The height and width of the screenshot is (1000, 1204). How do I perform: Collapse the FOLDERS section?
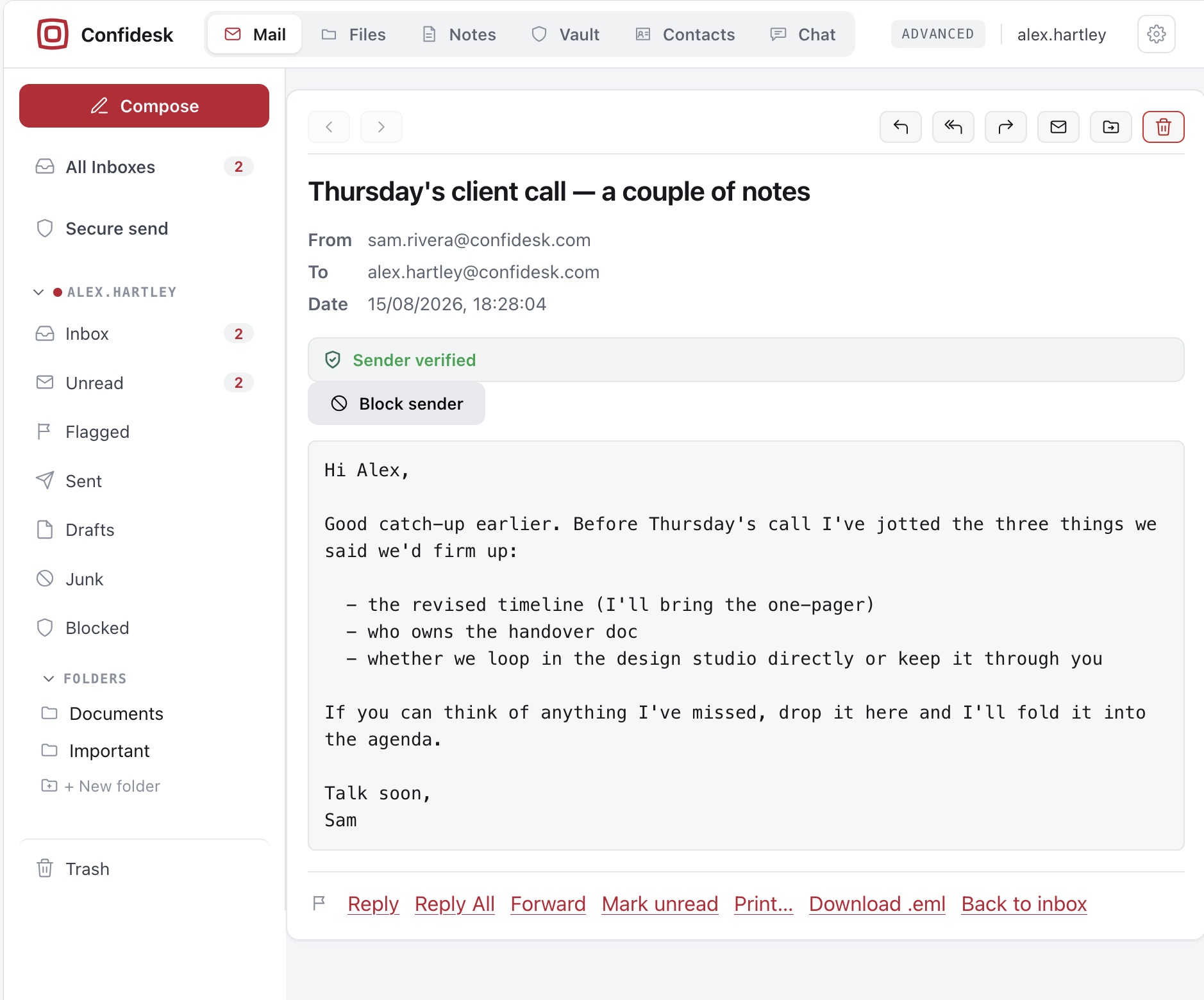click(x=49, y=679)
